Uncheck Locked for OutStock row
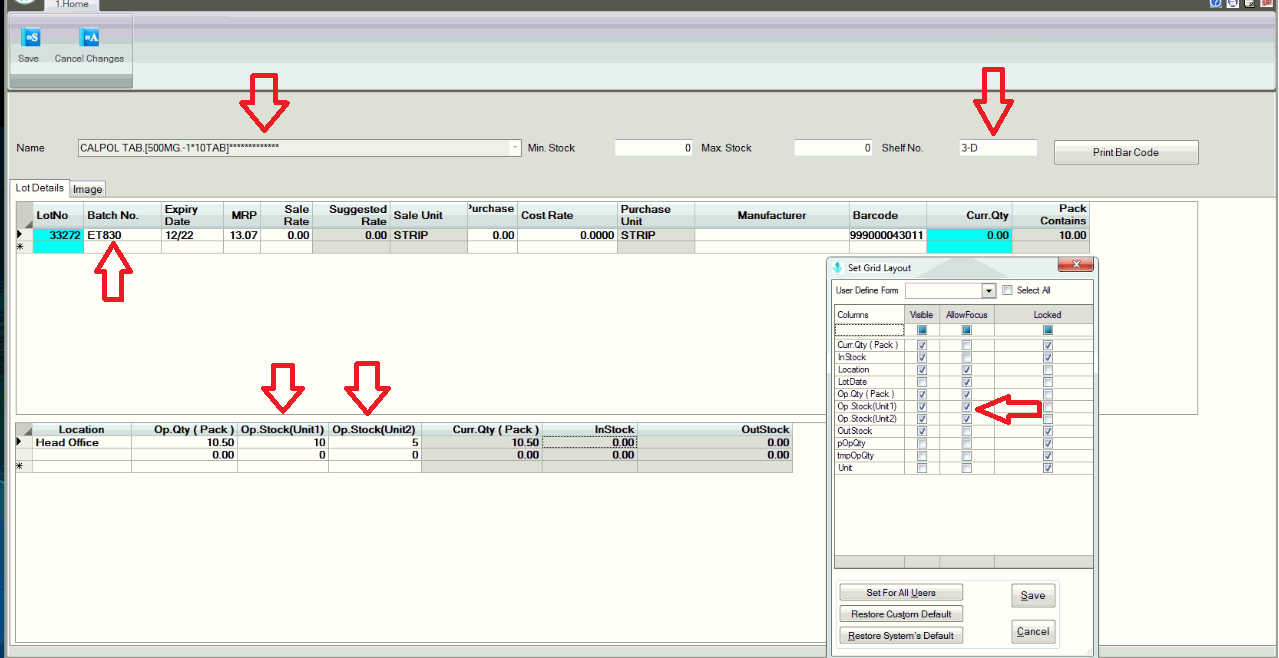Viewport: 1279px width, 658px height. (x=1047, y=431)
